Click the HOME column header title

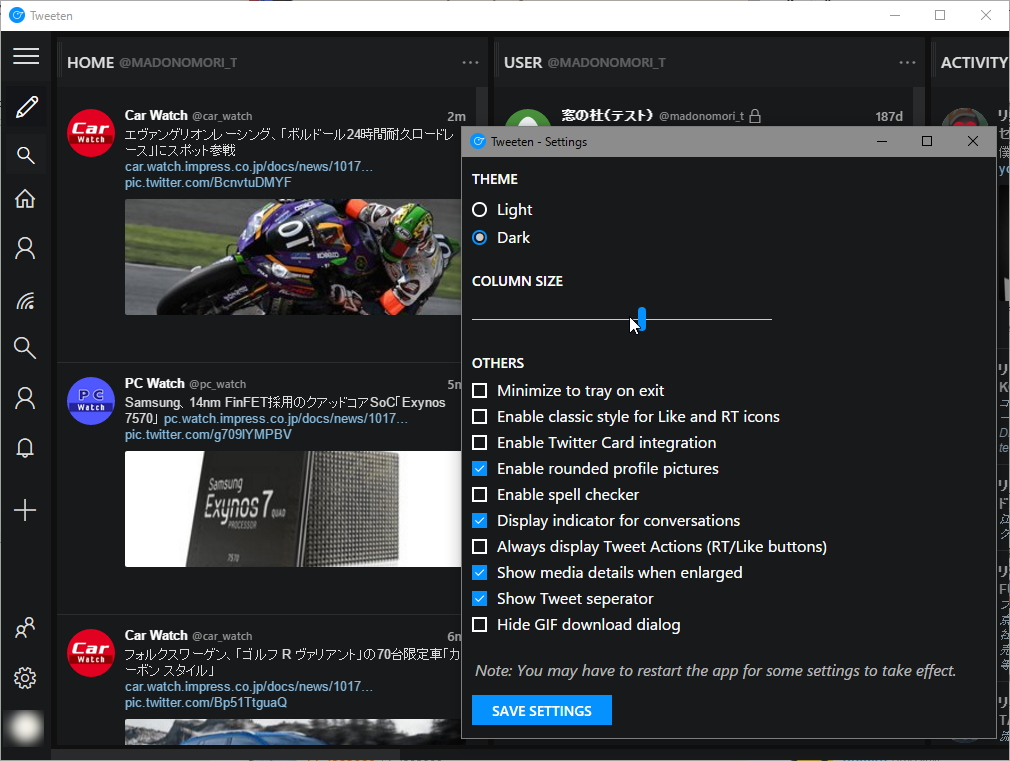91,63
